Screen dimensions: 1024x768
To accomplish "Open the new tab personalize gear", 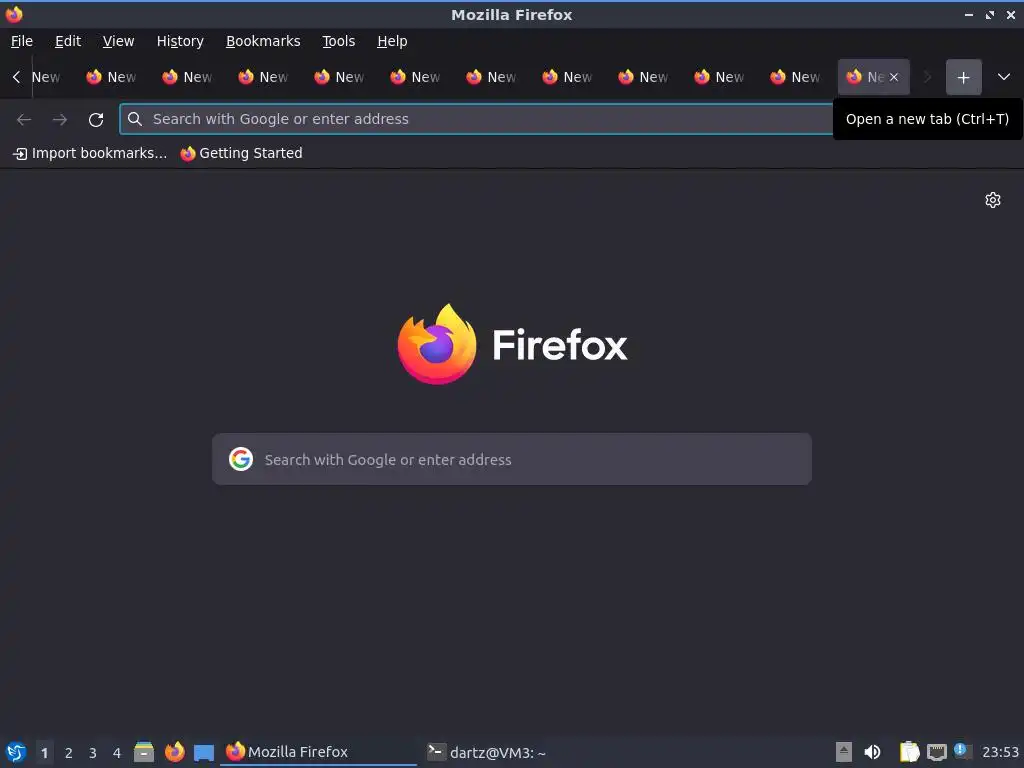I will click(x=993, y=200).
